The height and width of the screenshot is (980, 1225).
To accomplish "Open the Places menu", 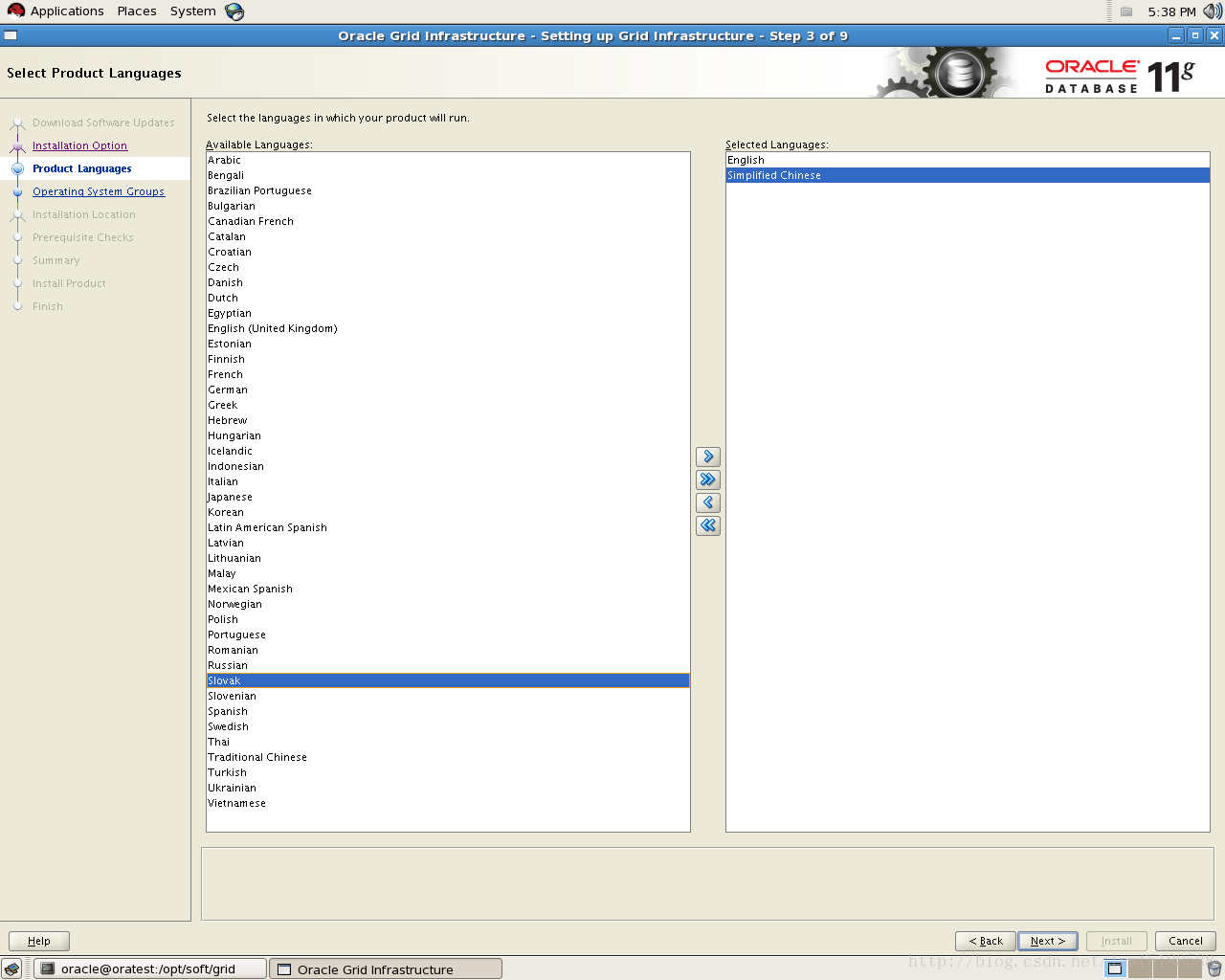I will click(x=137, y=11).
